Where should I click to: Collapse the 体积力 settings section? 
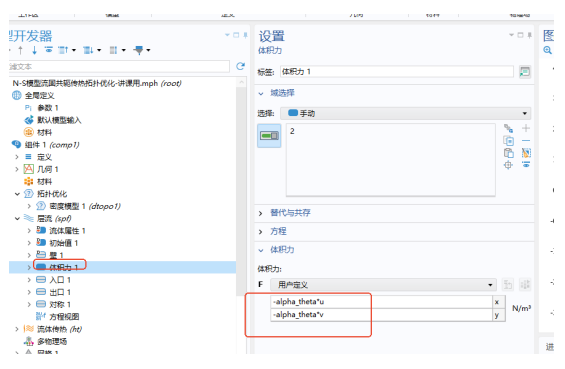coord(261,250)
